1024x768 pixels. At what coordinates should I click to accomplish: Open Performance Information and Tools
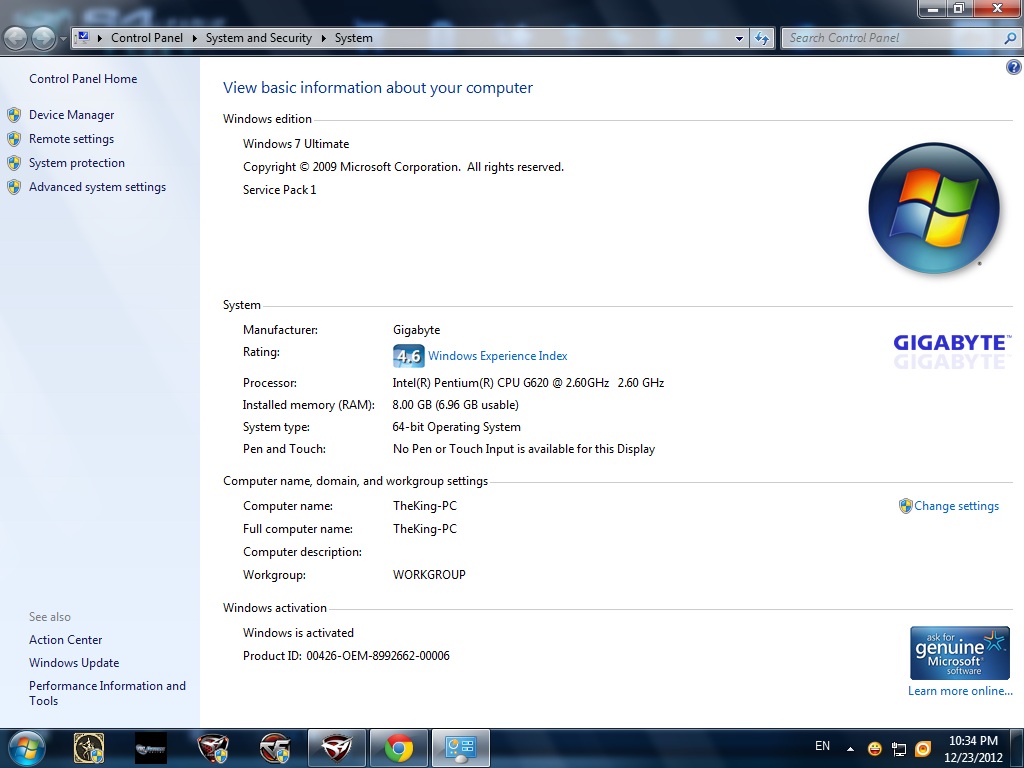pos(107,693)
